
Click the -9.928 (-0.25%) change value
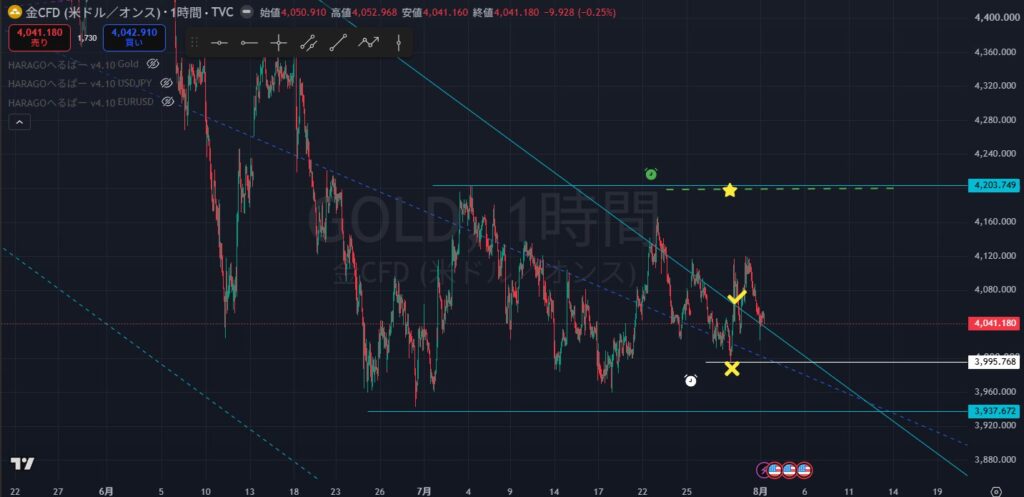580,12
